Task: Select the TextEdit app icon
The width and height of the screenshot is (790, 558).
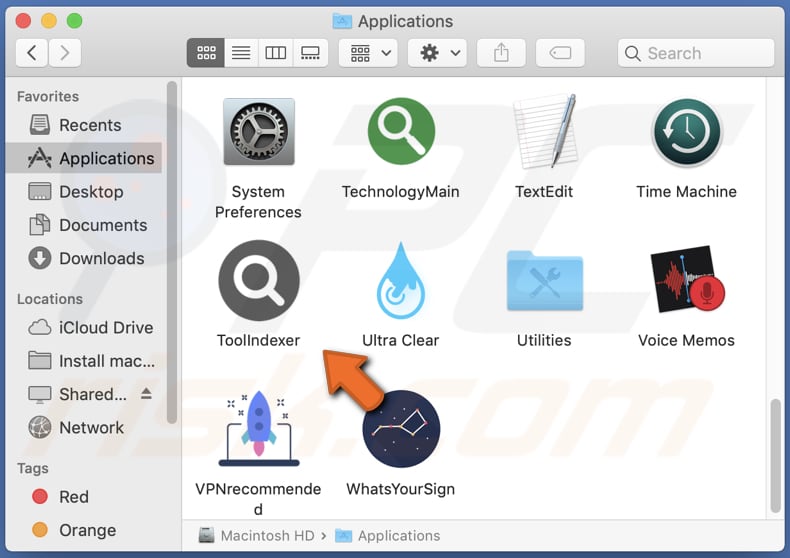Action: tap(544, 131)
